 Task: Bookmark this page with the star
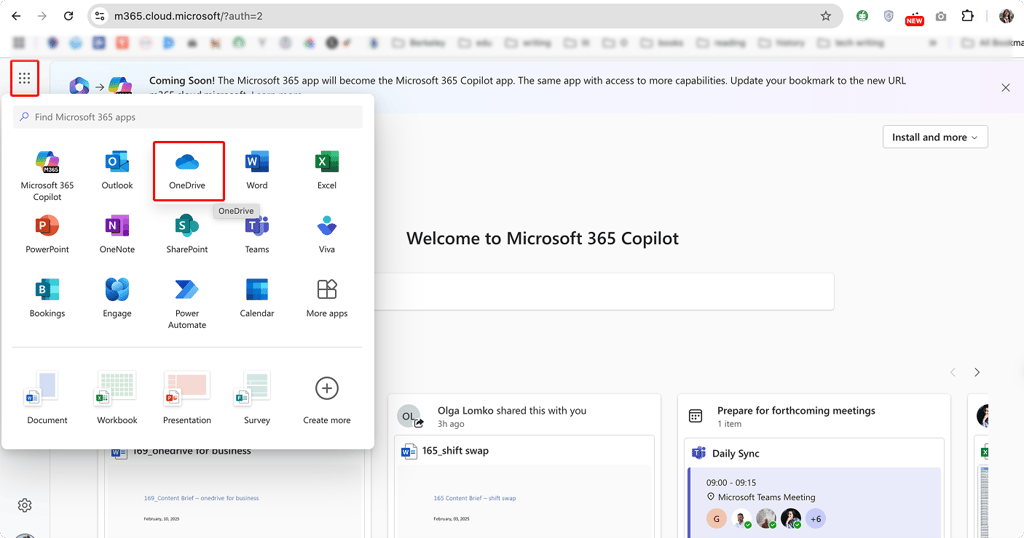(x=825, y=16)
